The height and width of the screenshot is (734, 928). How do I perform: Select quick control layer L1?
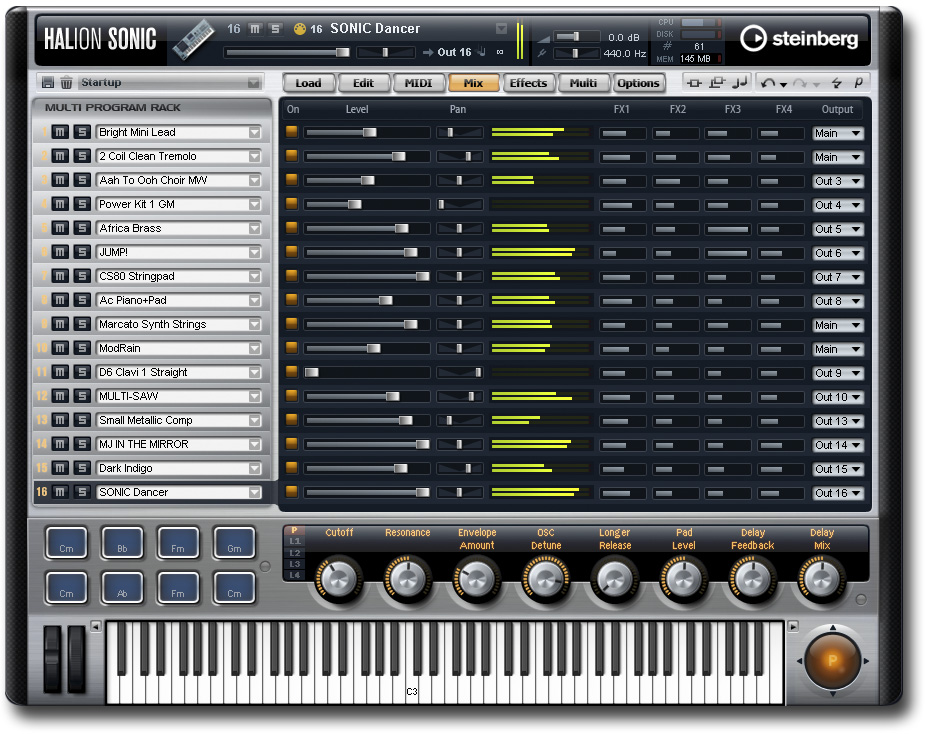coord(295,541)
